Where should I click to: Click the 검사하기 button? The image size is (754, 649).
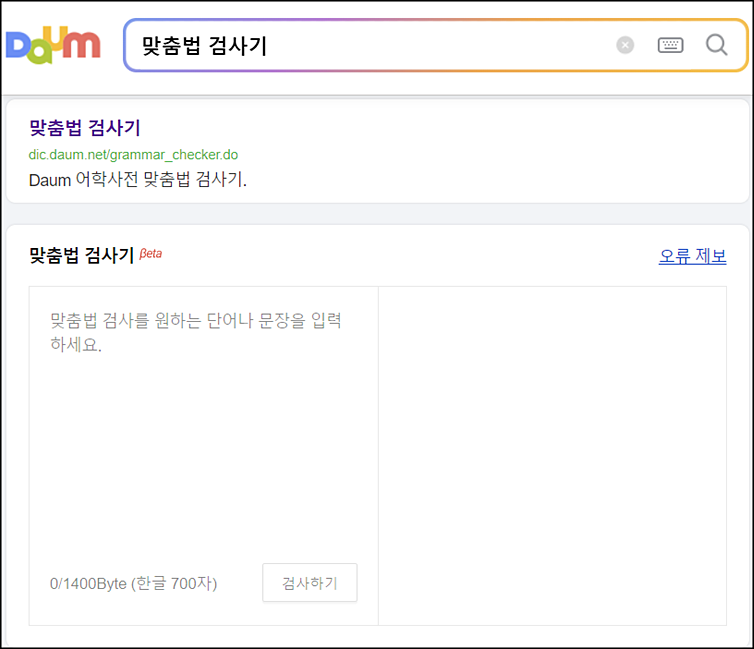pos(310,583)
